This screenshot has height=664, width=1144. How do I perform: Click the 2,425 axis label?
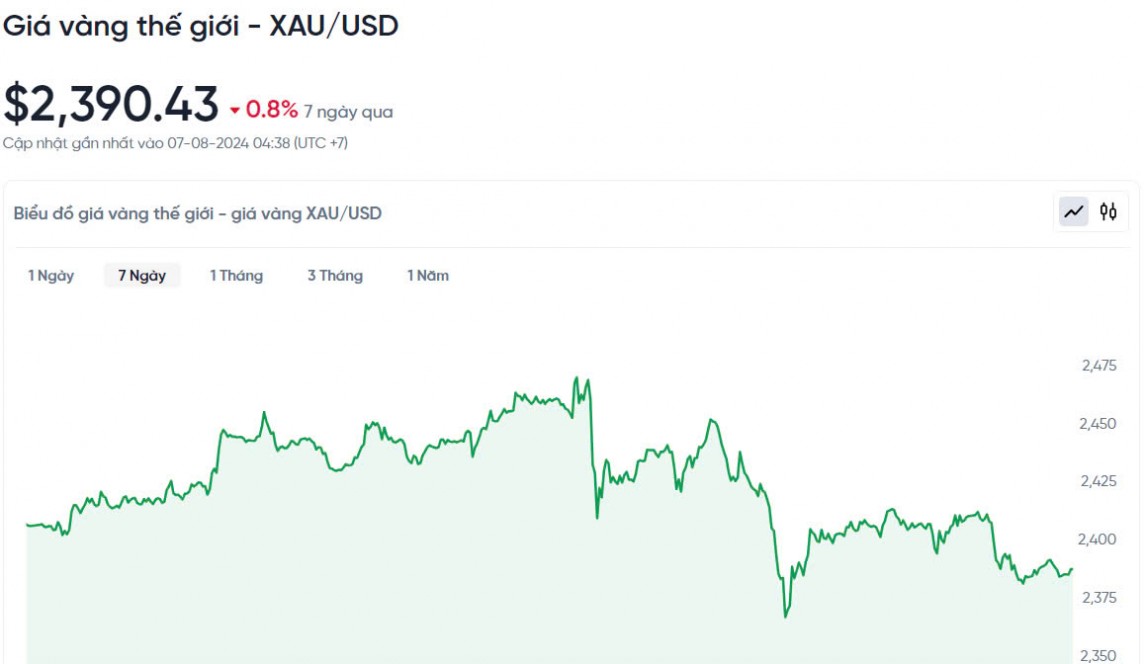point(1099,482)
